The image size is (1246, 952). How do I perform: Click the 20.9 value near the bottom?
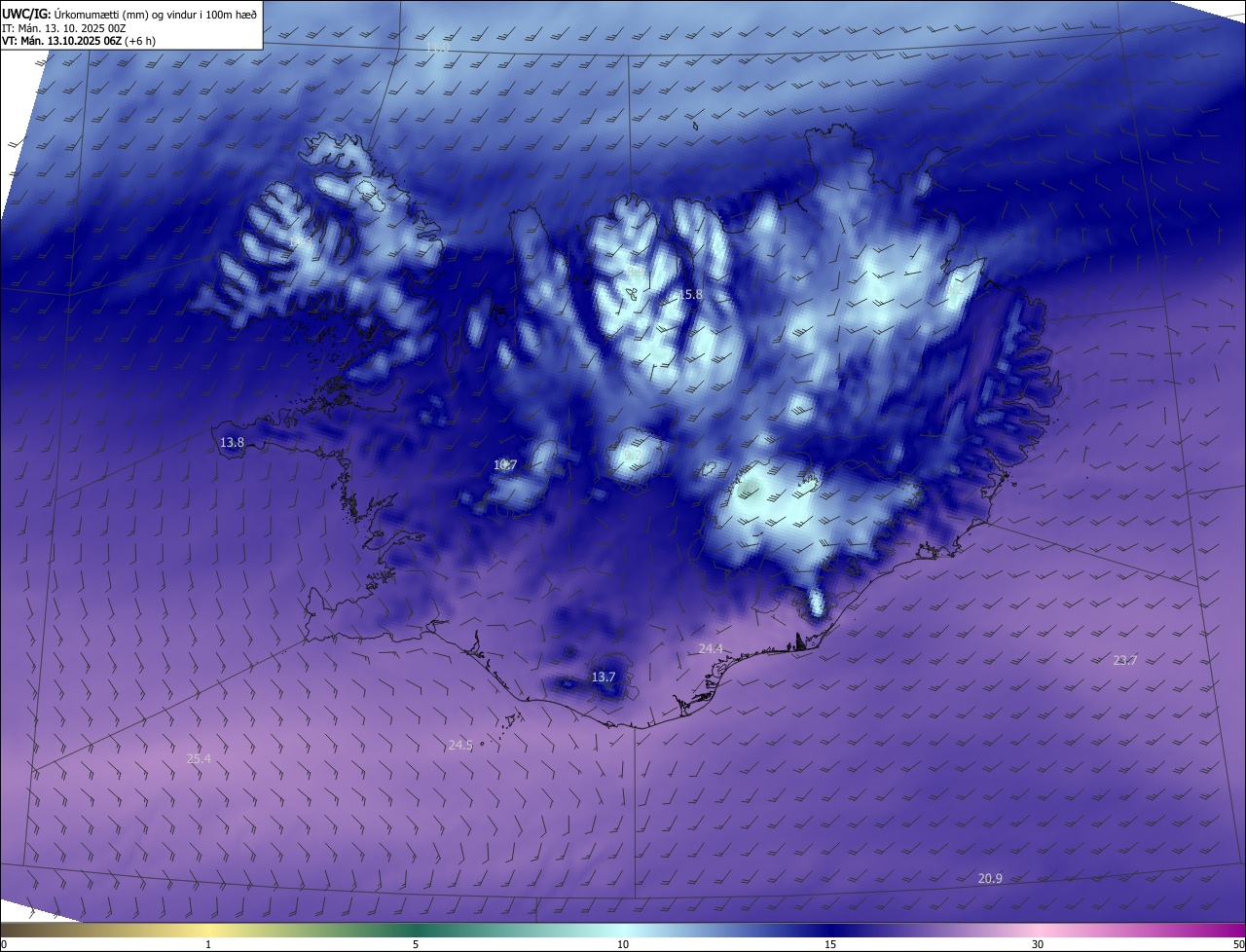click(990, 878)
